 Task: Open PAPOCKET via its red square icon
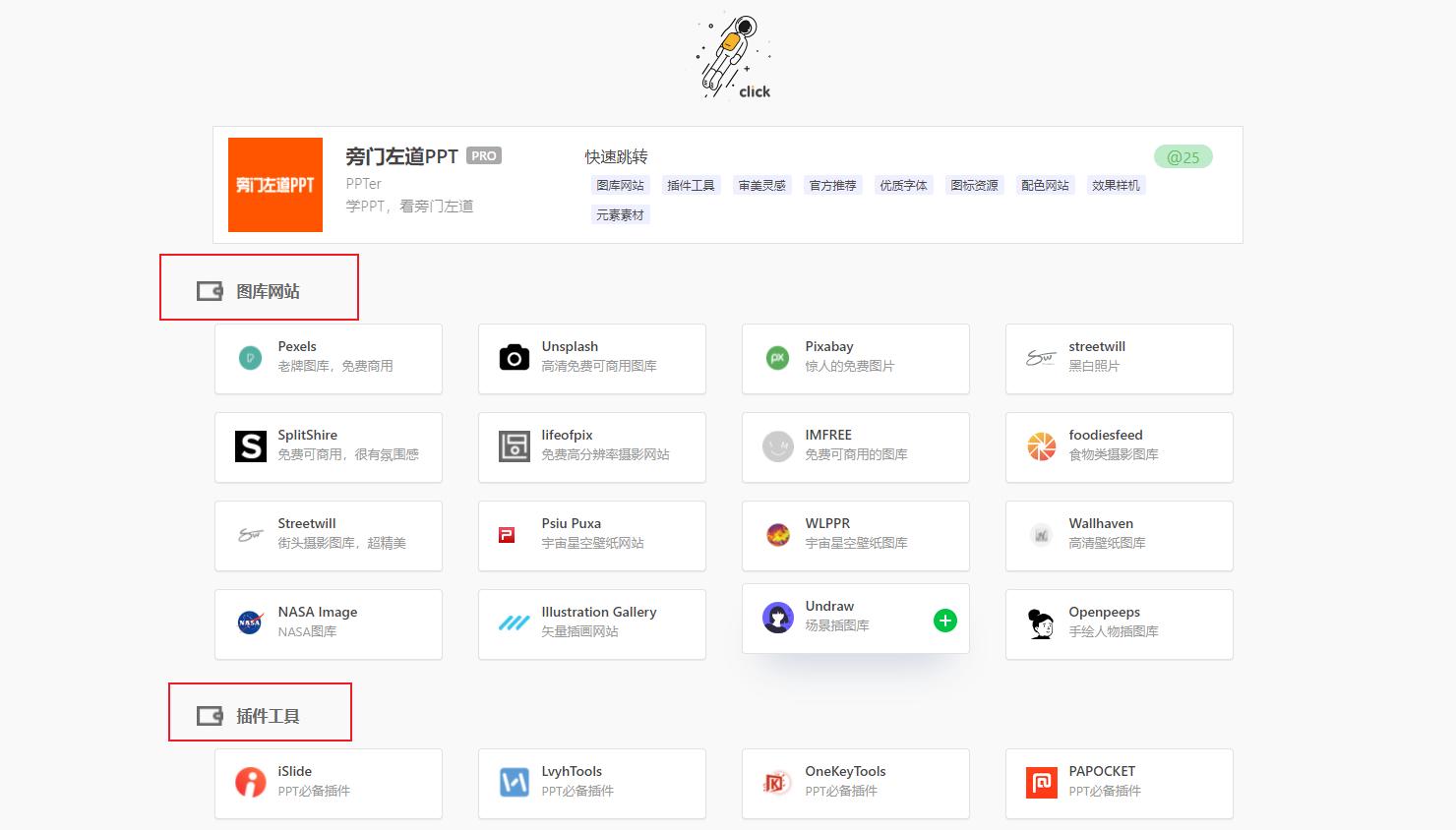coord(1041,783)
